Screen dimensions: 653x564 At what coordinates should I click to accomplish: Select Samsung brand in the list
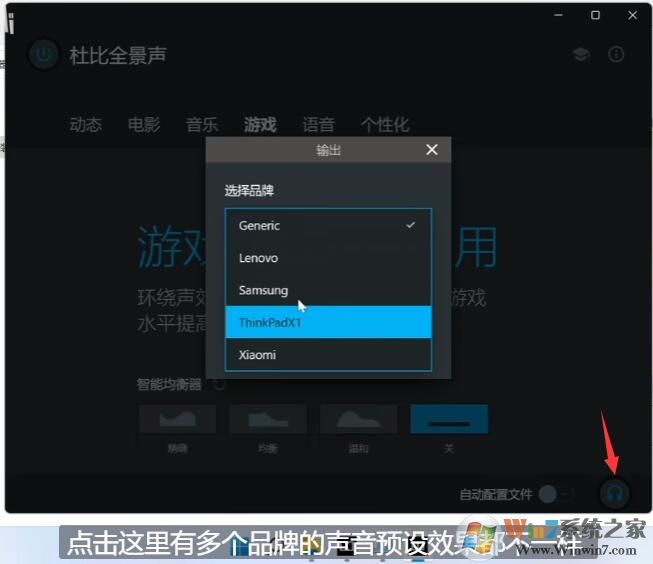328,290
